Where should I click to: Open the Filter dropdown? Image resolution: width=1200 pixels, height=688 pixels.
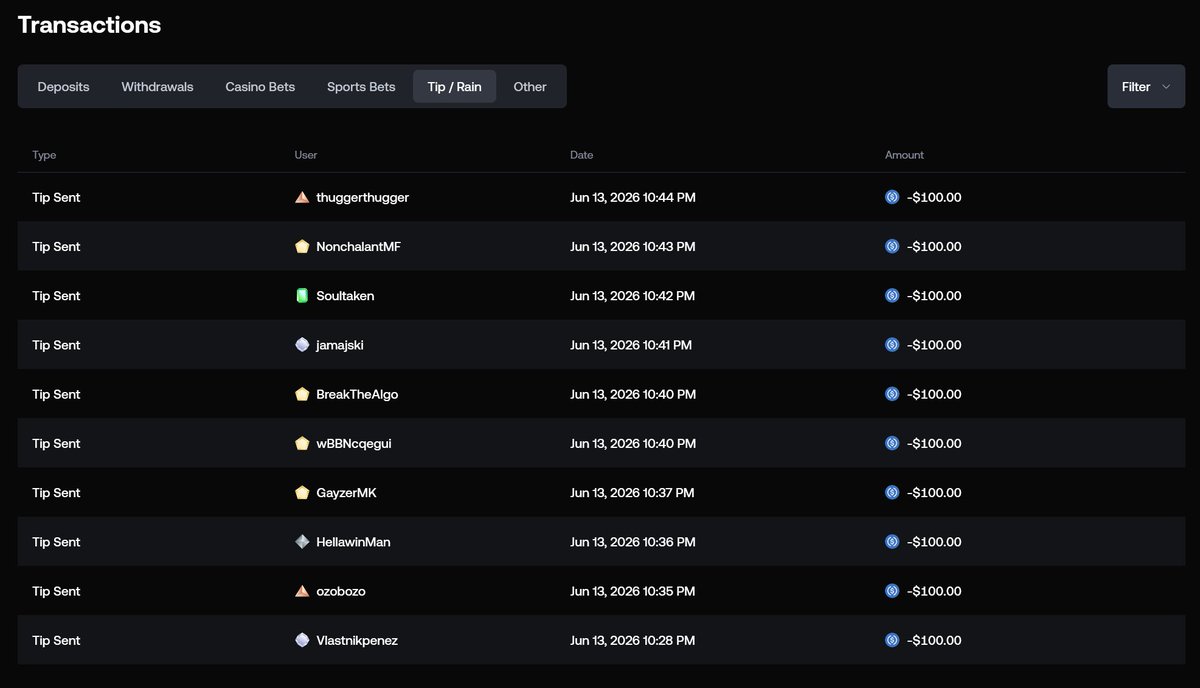(1146, 87)
